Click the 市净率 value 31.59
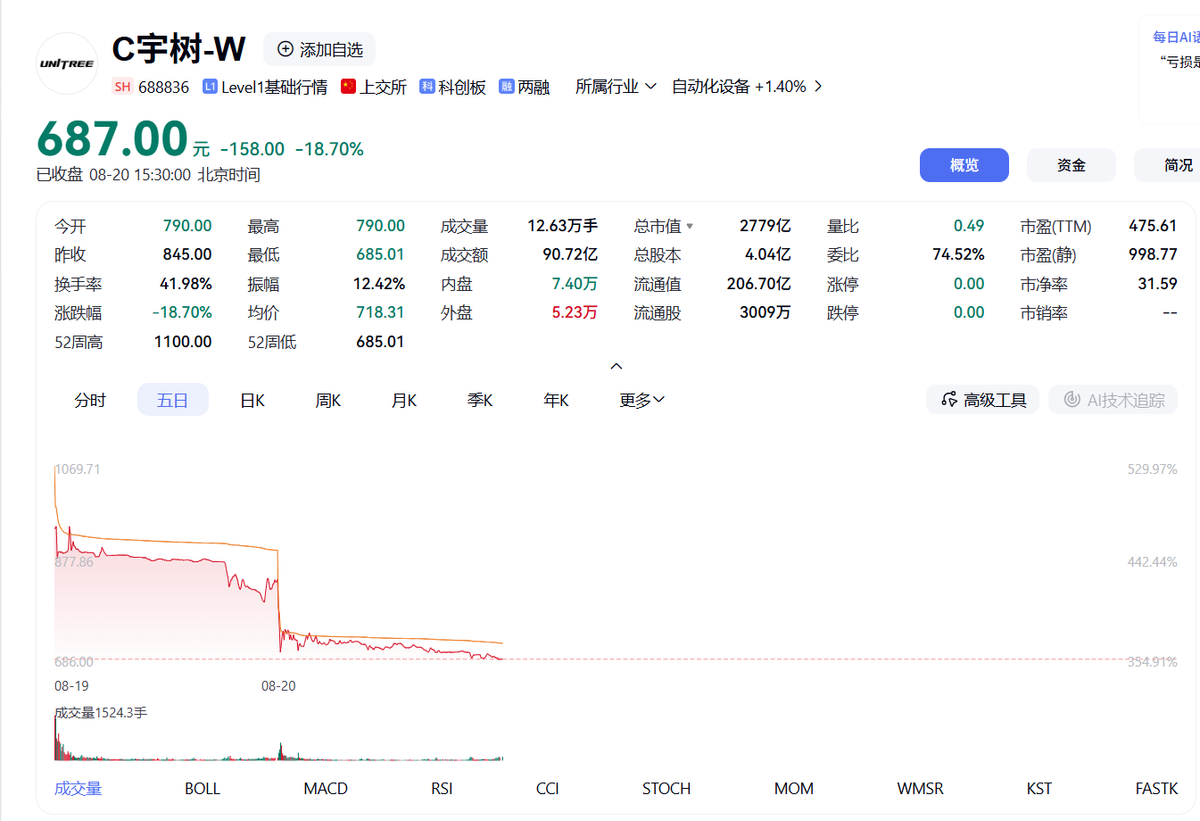Screen dimensions: 1200x821 tap(1158, 284)
